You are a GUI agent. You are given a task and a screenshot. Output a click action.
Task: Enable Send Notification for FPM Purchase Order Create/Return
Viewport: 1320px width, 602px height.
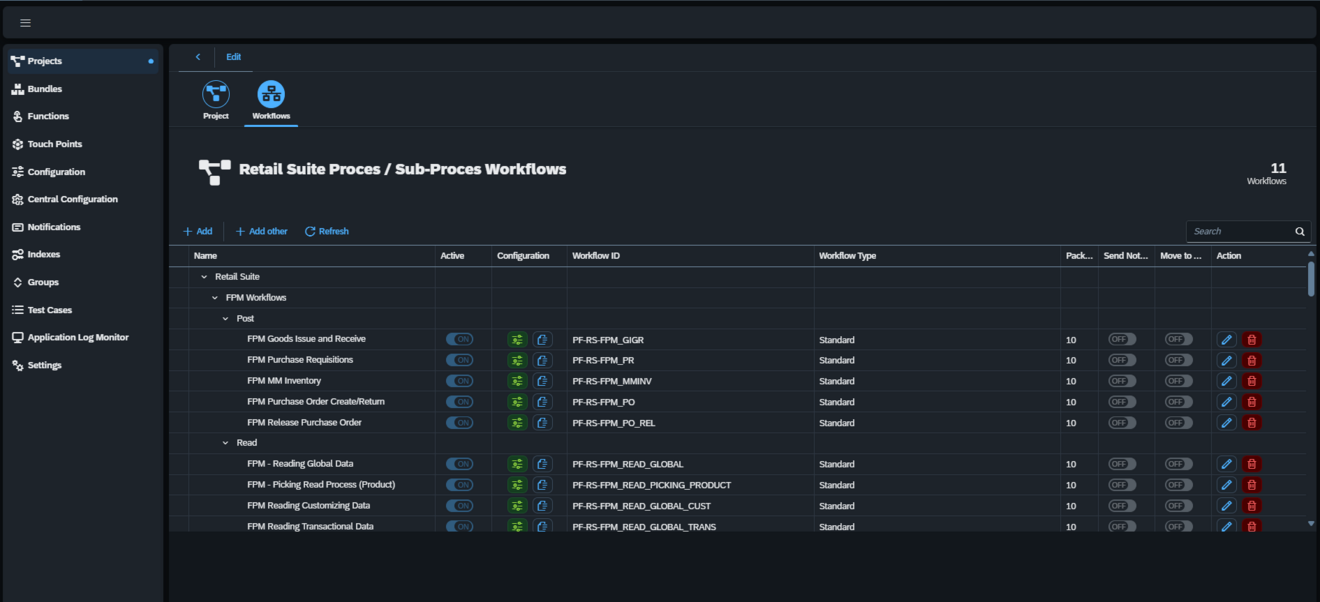[x=1122, y=402]
